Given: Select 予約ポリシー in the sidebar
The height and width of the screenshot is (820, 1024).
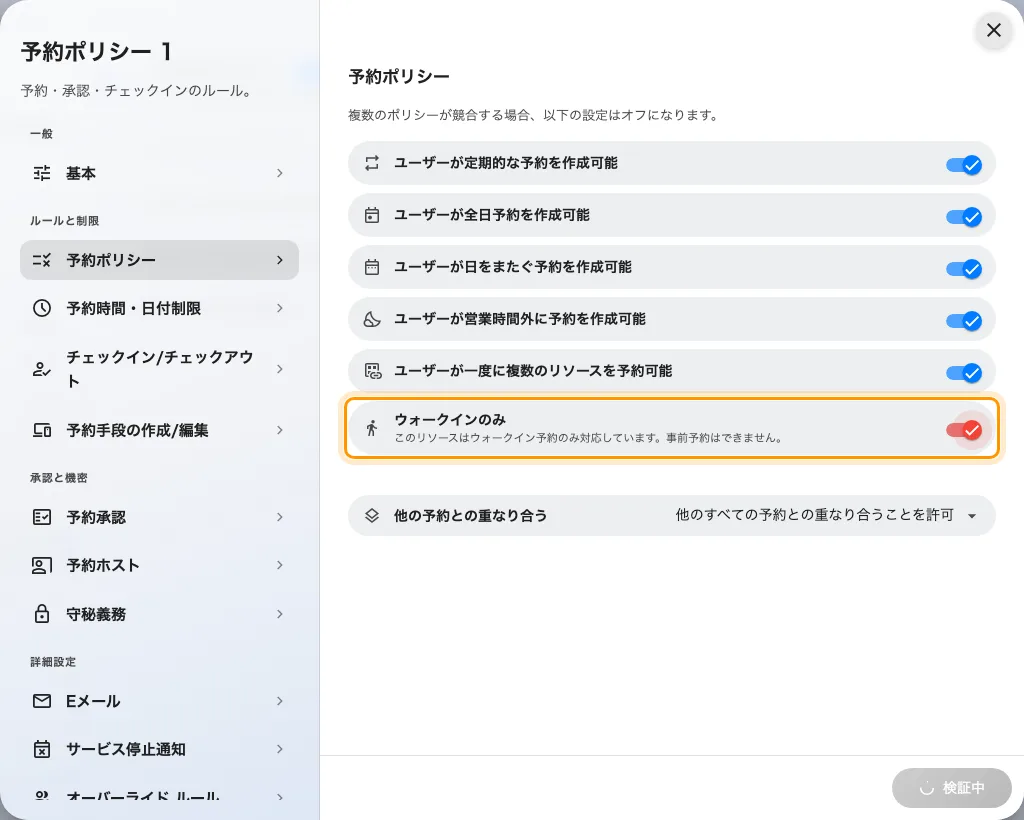Looking at the screenshot, I should 159,260.
